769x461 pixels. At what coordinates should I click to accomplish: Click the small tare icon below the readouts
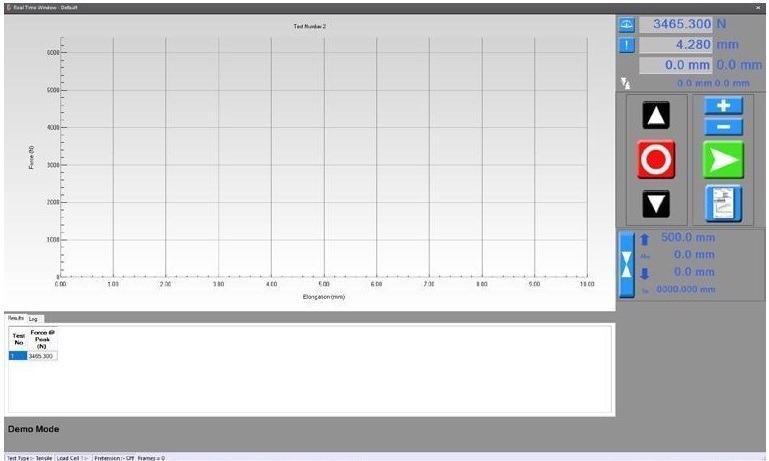625,83
